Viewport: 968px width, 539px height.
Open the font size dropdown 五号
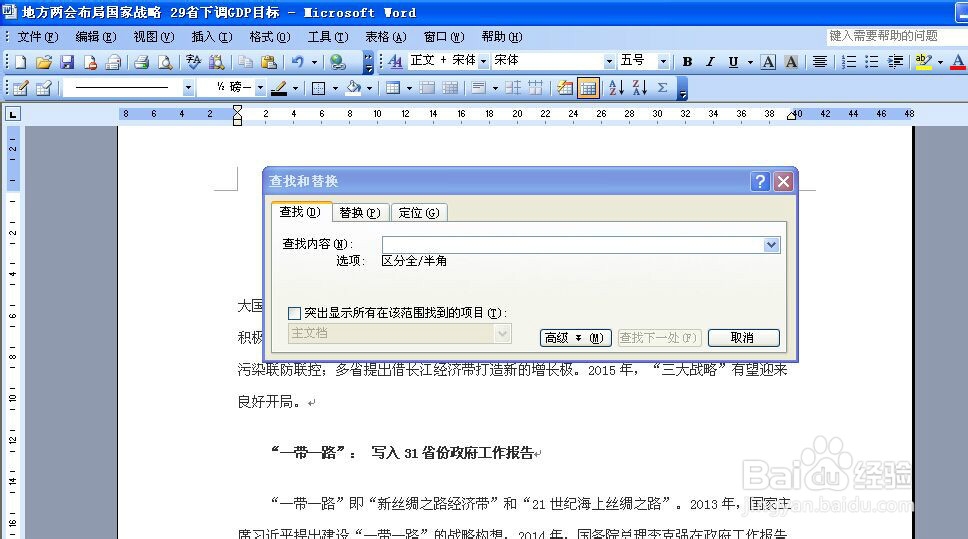click(x=663, y=62)
